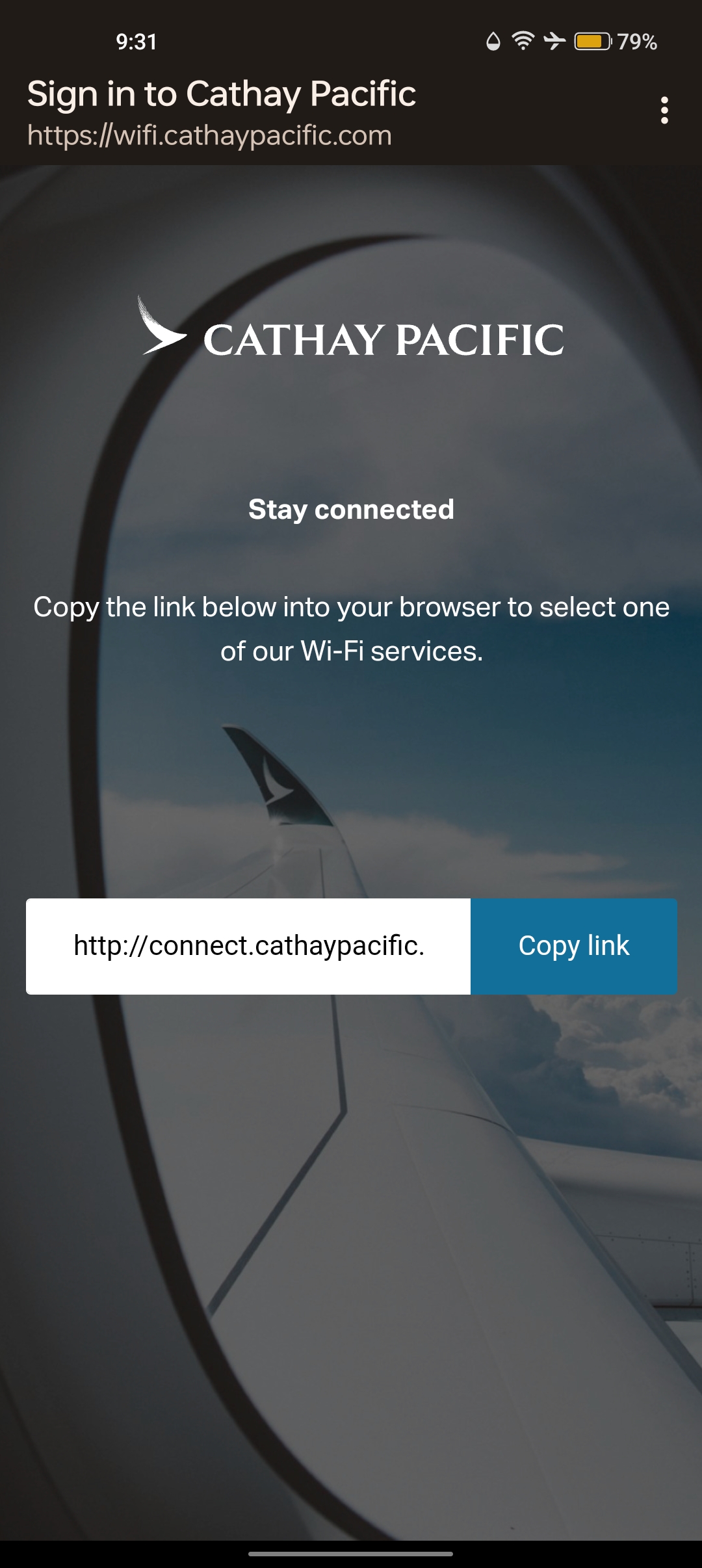This screenshot has width=702, height=1568.
Task: Tap the 9:31 clock in status bar
Action: tap(136, 42)
